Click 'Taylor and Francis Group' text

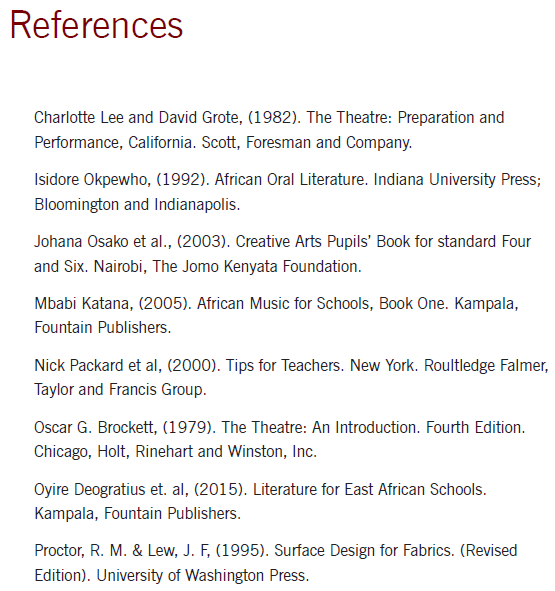tap(120, 389)
